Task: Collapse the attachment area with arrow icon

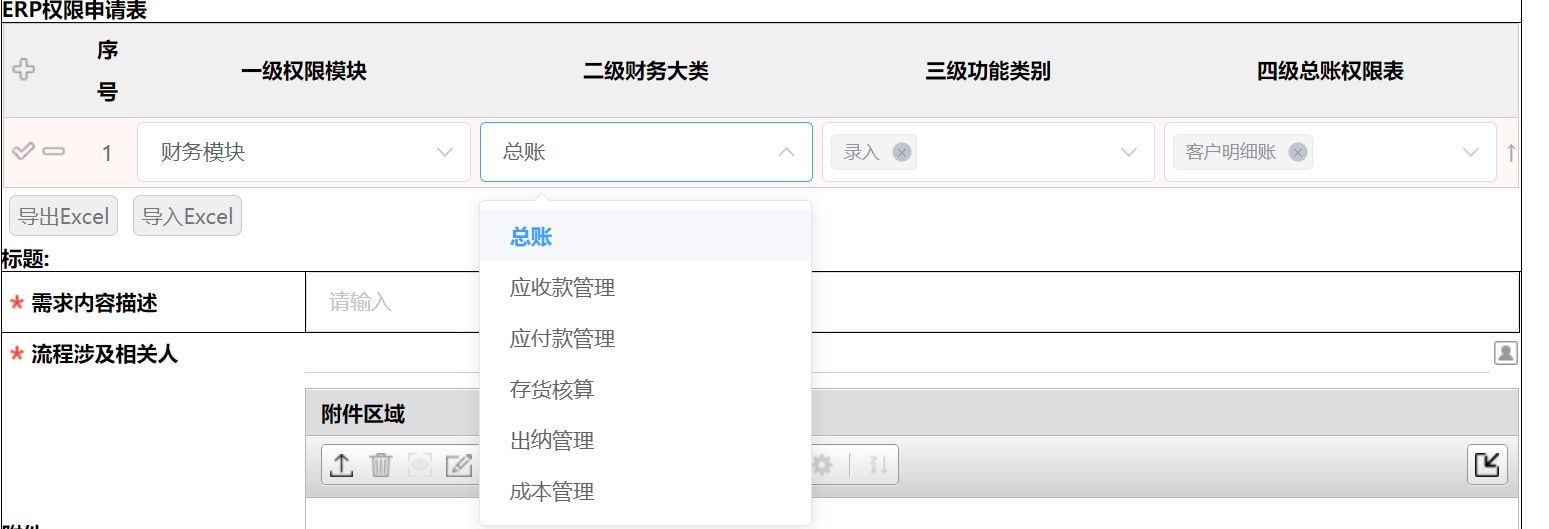Action: pyautogui.click(x=1487, y=464)
